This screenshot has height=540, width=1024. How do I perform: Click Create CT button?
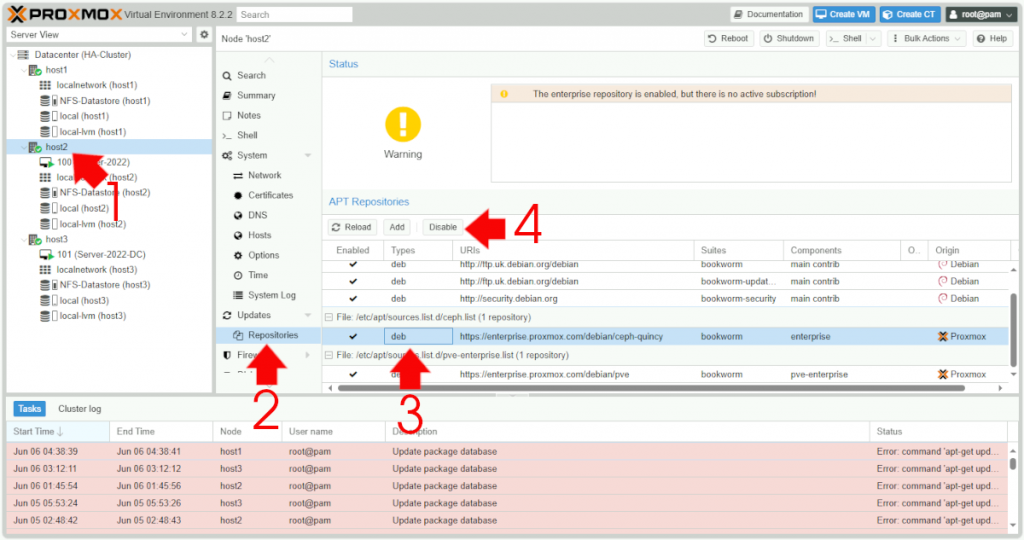pyautogui.click(x=910, y=14)
